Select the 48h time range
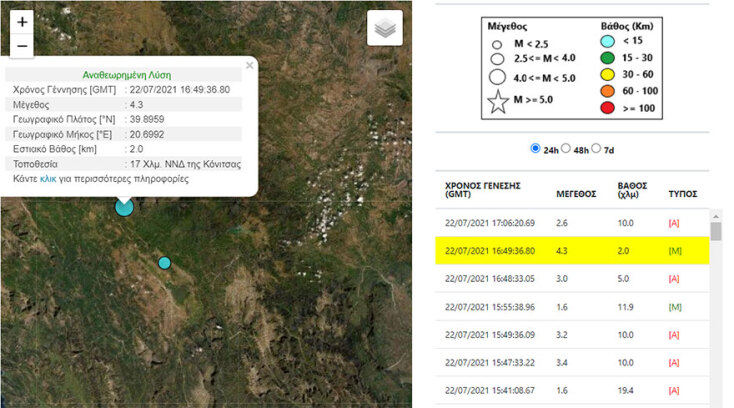This screenshot has height=408, width=734. pos(566,149)
